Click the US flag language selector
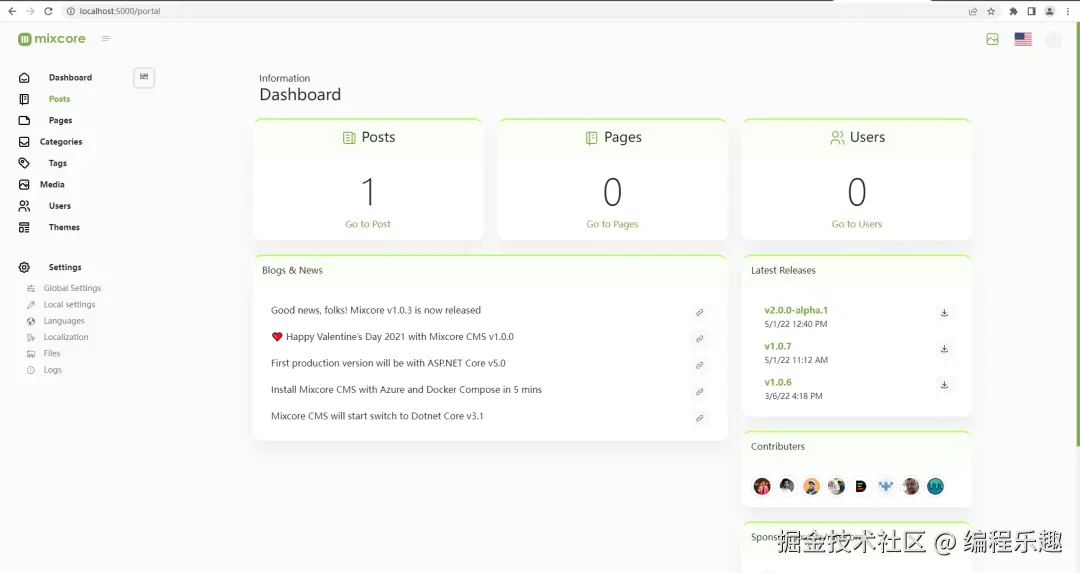The height and width of the screenshot is (573, 1080). 1023,39
